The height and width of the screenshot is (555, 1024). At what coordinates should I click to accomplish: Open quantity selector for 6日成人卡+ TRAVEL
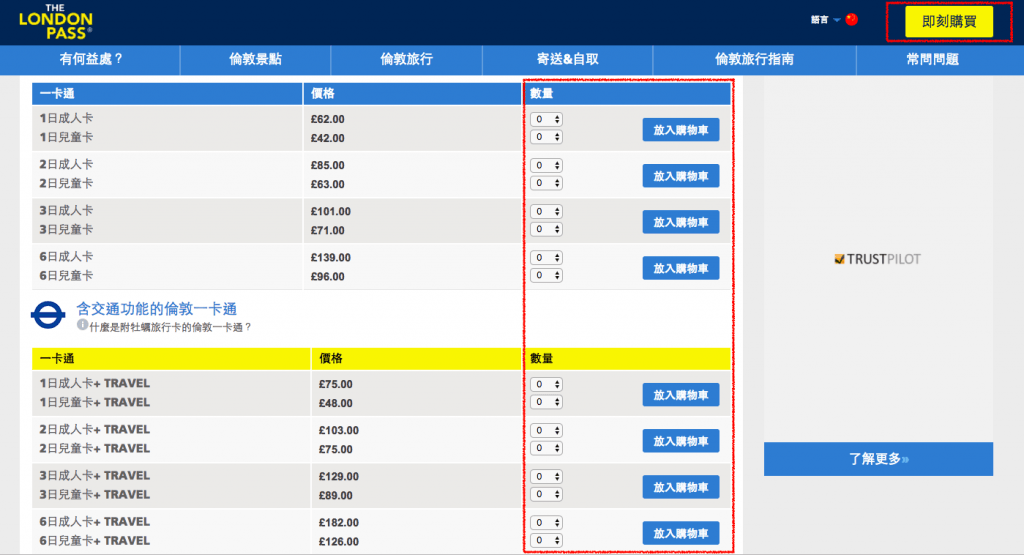pyautogui.click(x=546, y=523)
